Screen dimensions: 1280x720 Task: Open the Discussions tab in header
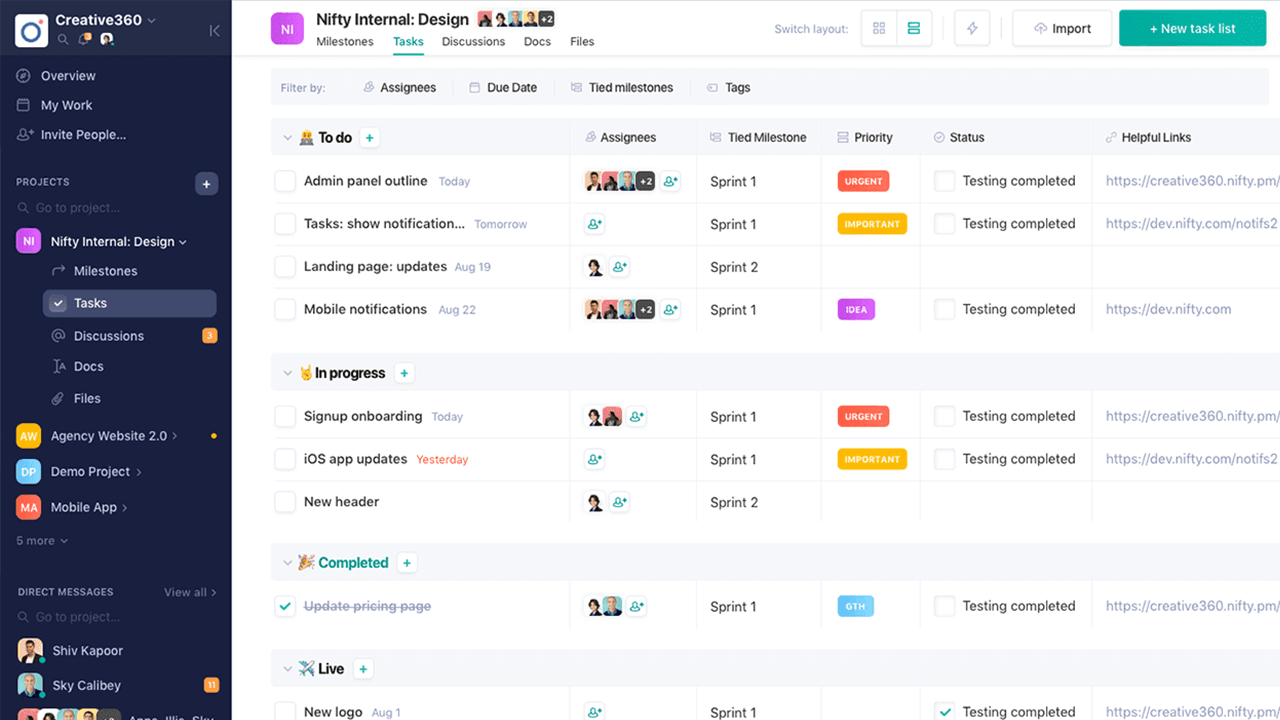coord(473,42)
